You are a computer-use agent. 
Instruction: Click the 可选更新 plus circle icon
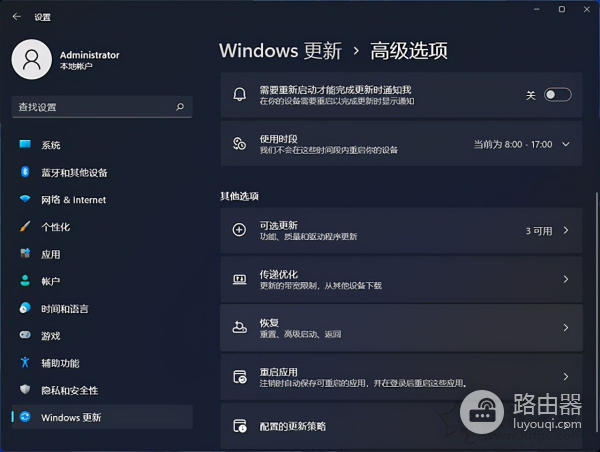click(x=240, y=230)
